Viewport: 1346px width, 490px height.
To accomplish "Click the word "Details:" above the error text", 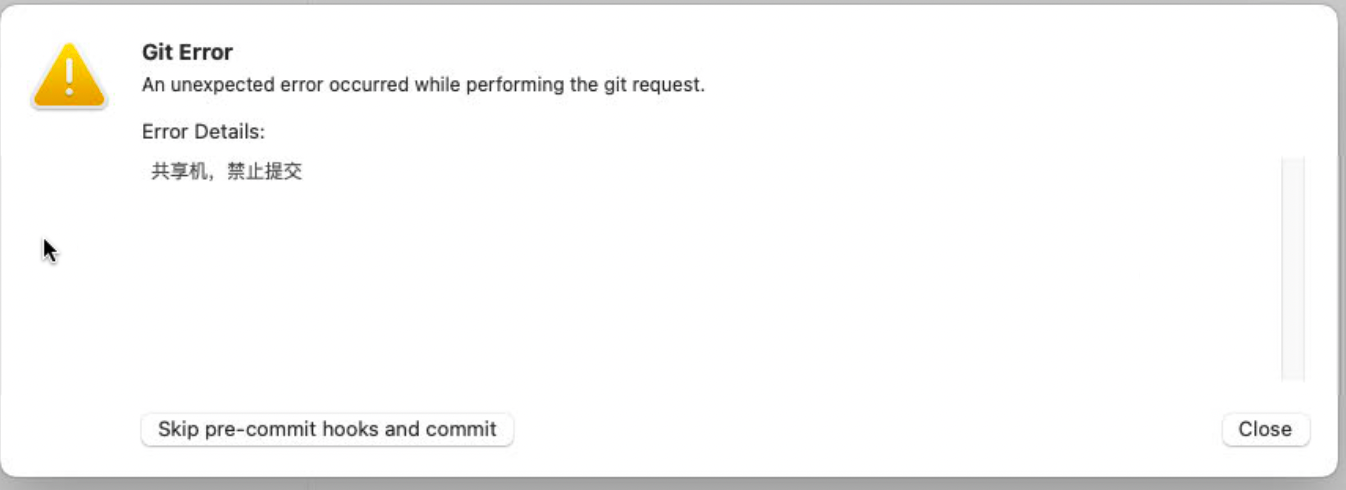I will (x=228, y=132).
